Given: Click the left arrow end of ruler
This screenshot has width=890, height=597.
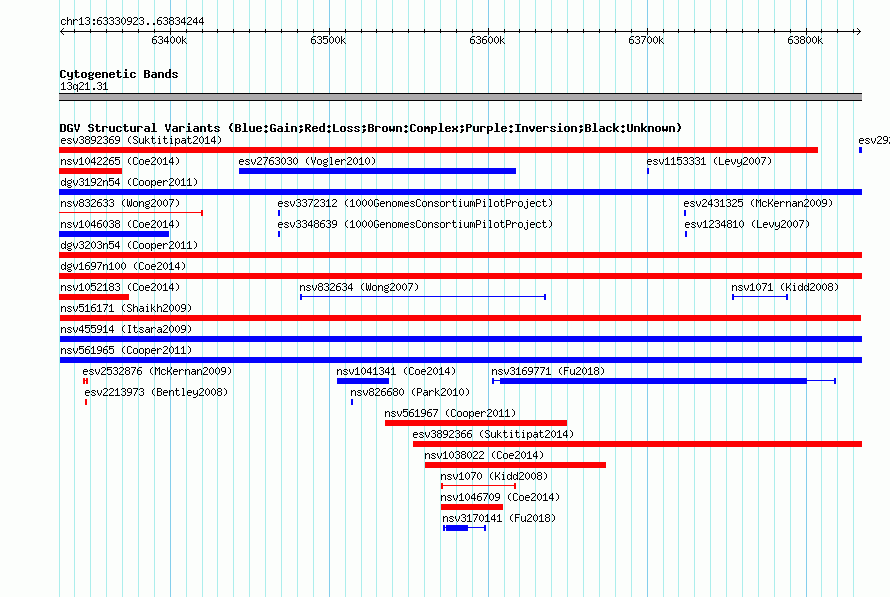Looking at the screenshot, I should 62,31.
